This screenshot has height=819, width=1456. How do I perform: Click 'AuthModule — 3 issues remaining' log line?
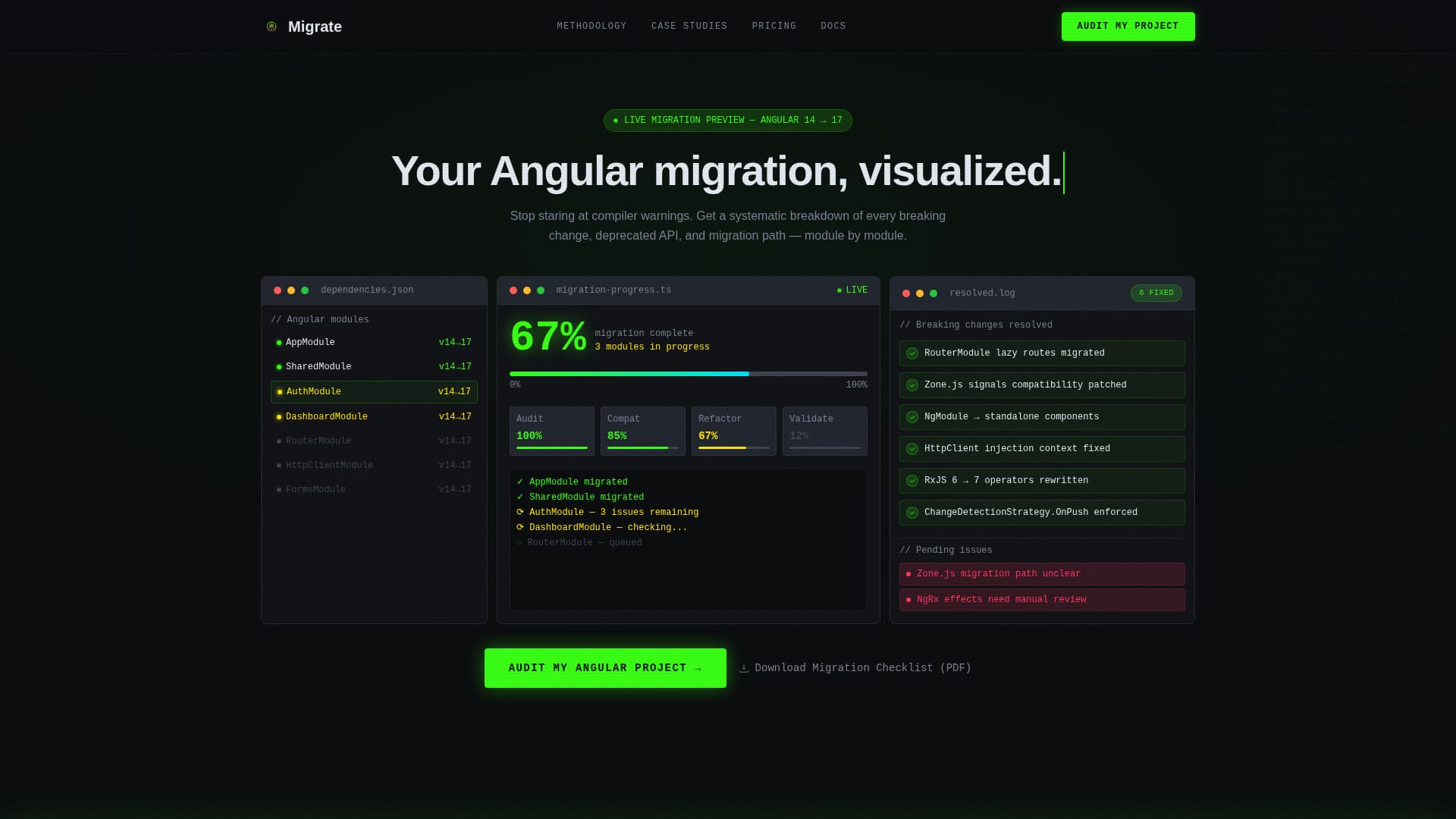point(607,513)
